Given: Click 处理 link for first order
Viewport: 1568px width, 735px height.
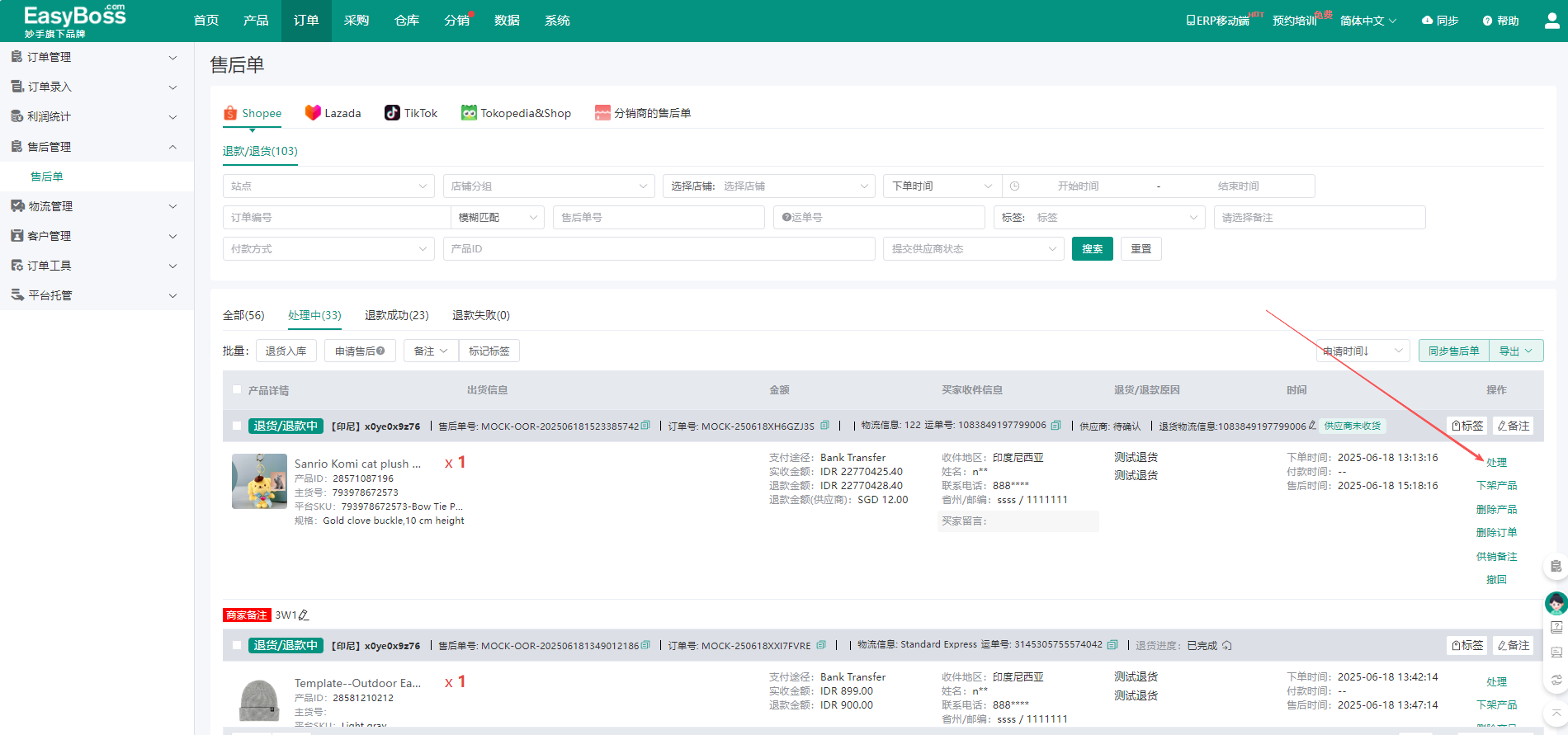Looking at the screenshot, I should pos(1496,463).
